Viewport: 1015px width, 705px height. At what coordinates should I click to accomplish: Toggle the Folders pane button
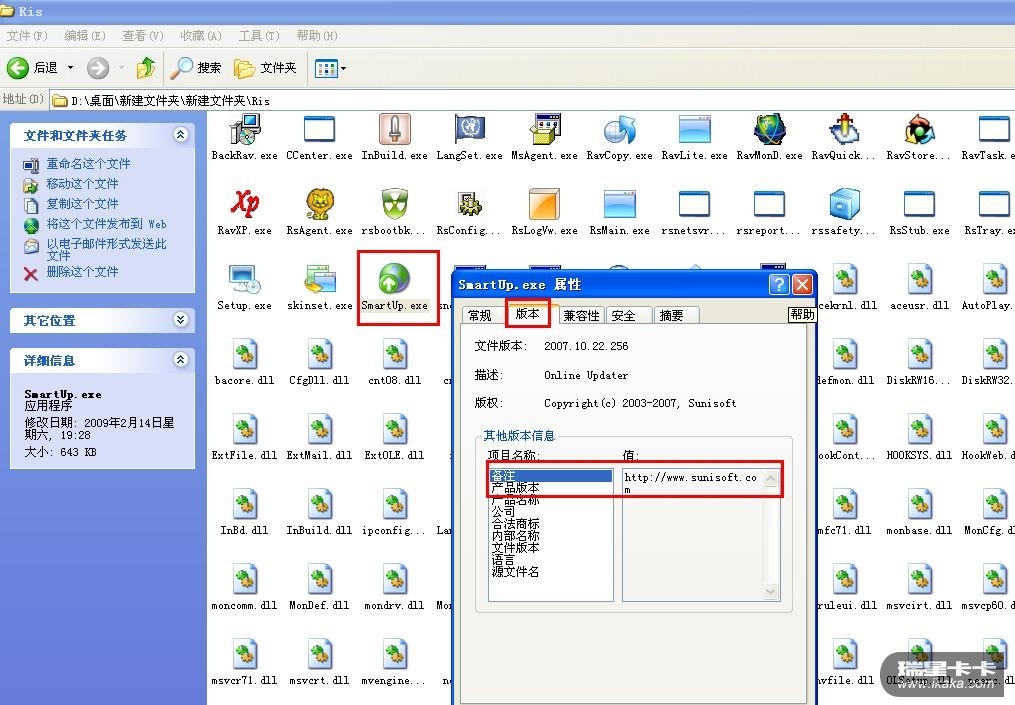[265, 67]
